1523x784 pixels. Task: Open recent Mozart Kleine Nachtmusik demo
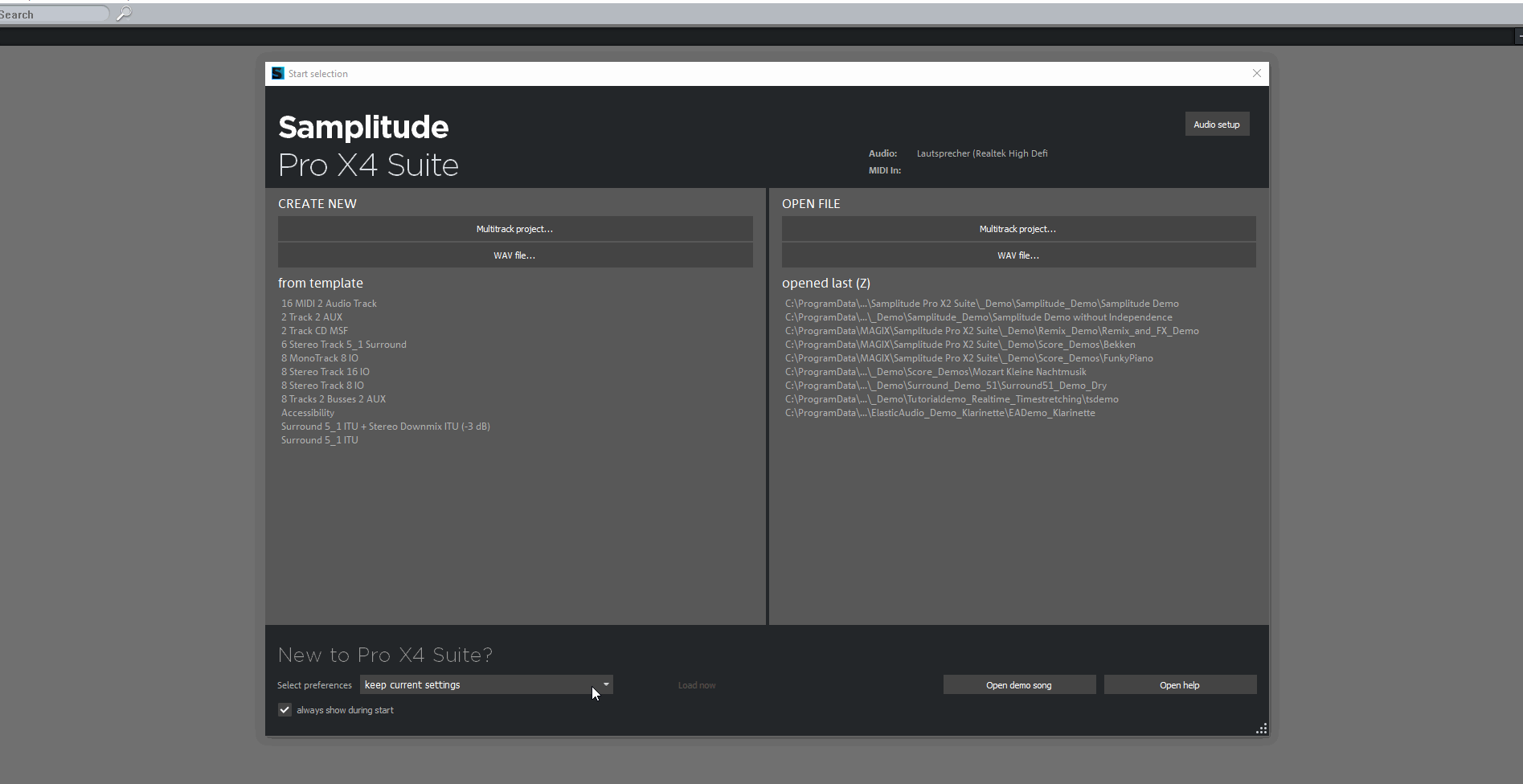point(935,372)
